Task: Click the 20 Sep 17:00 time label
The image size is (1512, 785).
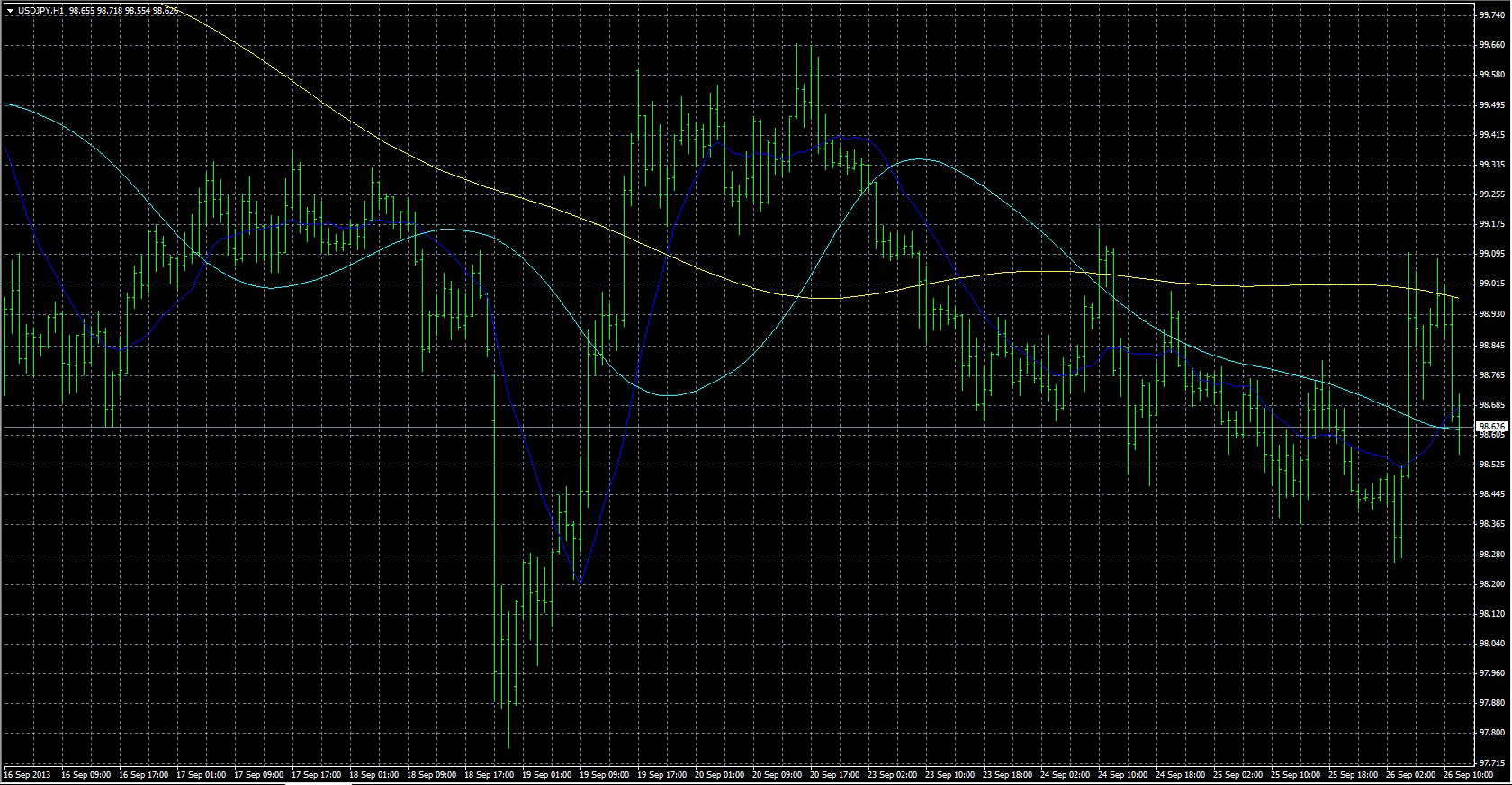Action: coord(834,774)
